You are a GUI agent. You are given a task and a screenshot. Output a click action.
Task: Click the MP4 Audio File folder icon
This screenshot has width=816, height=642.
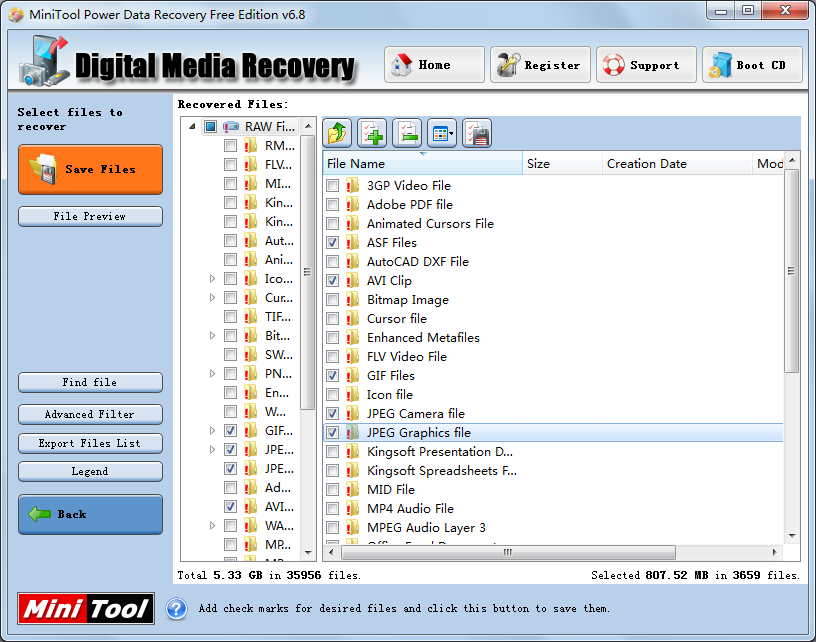(353, 508)
